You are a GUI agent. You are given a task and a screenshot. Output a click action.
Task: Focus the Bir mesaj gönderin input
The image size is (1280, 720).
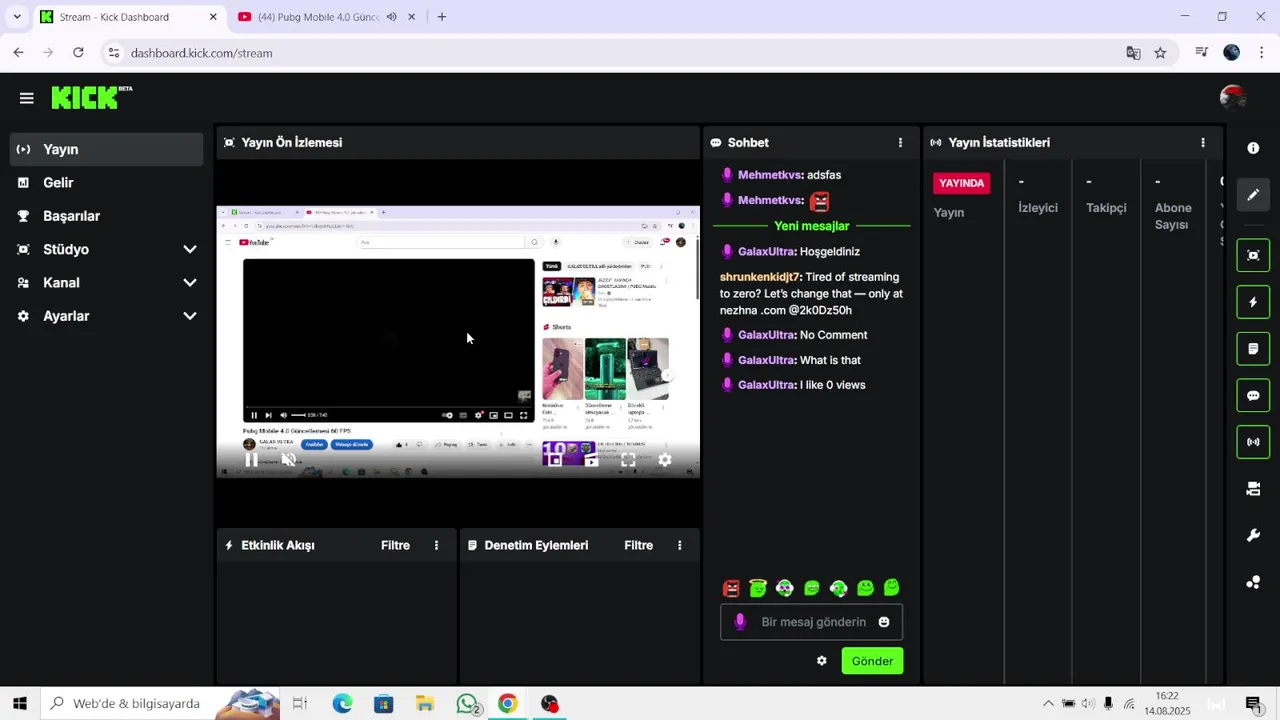click(x=812, y=622)
